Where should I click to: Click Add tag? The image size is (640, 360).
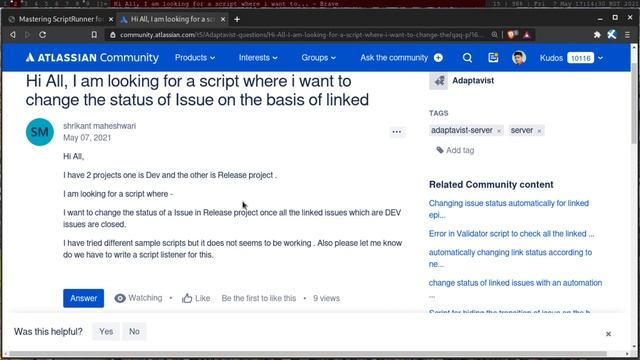pos(455,150)
